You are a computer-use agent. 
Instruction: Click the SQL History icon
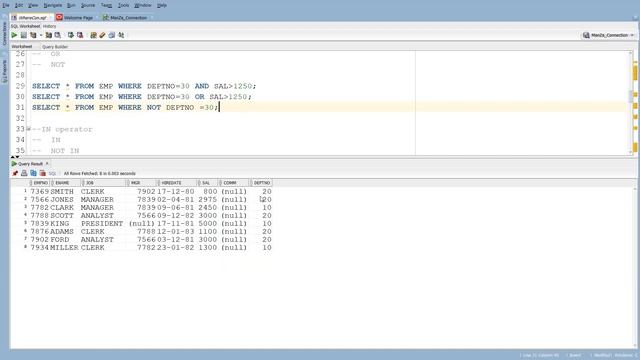coord(112,36)
